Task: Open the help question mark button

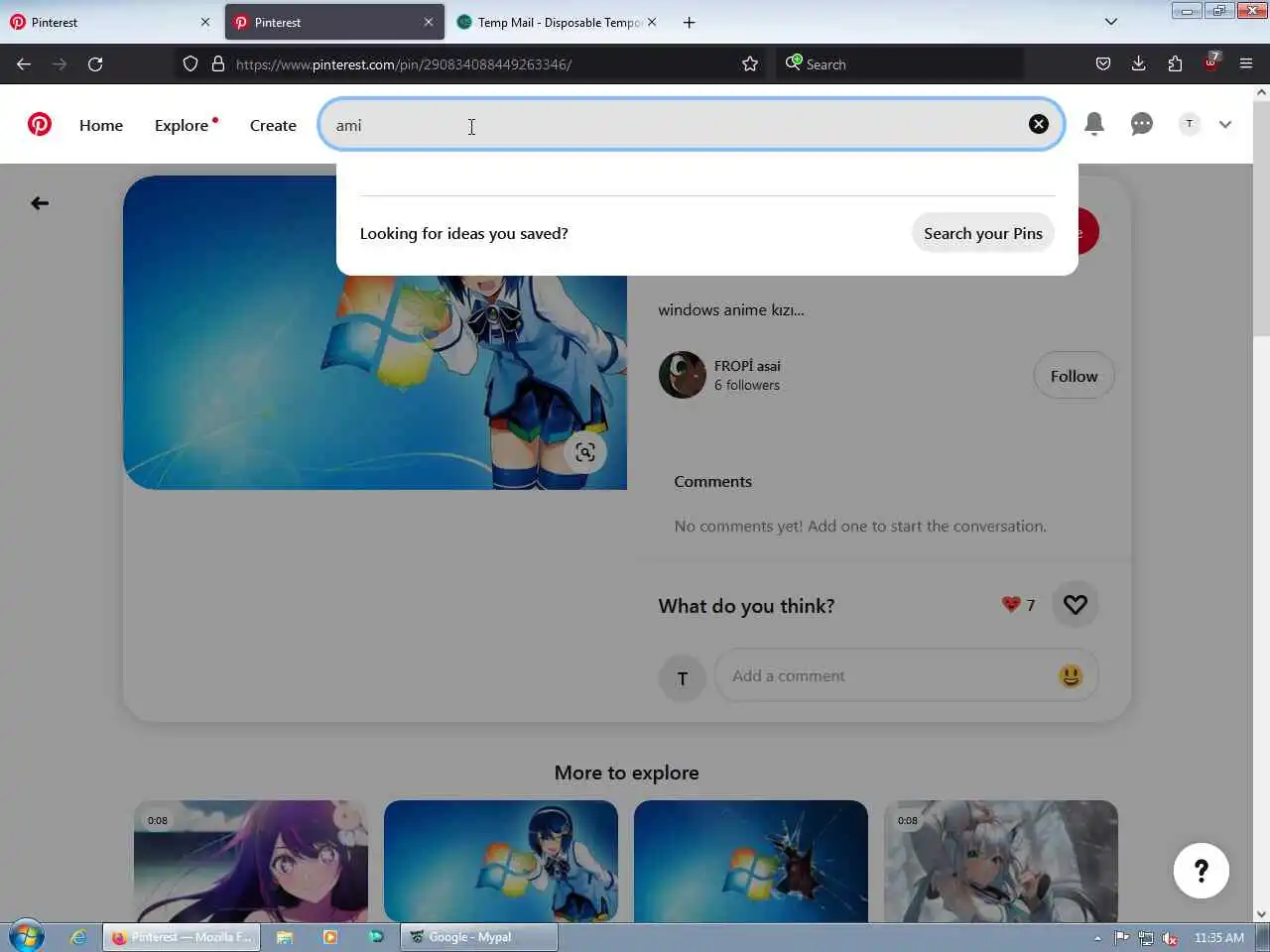Action: click(1202, 871)
